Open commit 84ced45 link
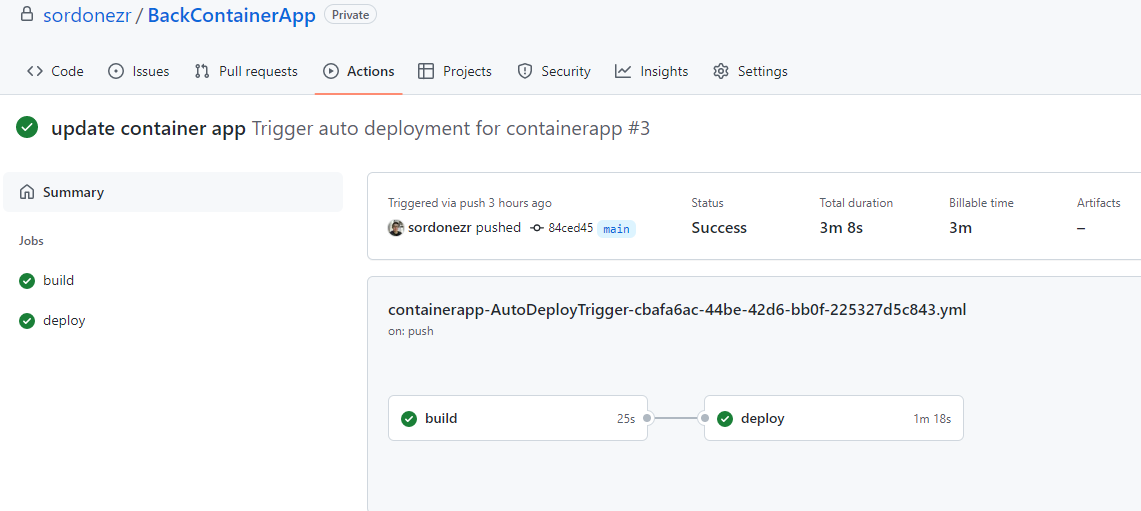 [570, 228]
